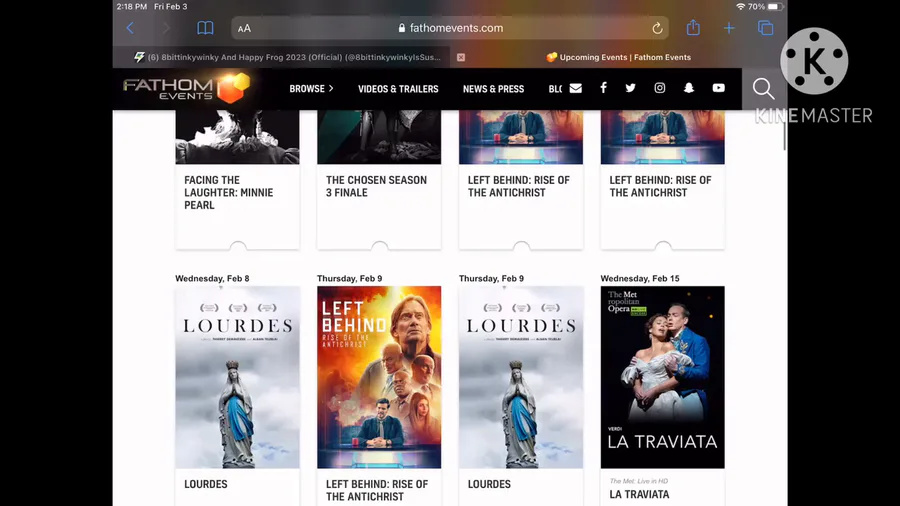Open the Snapchat icon link
This screenshot has height=506, width=900.
(x=689, y=88)
